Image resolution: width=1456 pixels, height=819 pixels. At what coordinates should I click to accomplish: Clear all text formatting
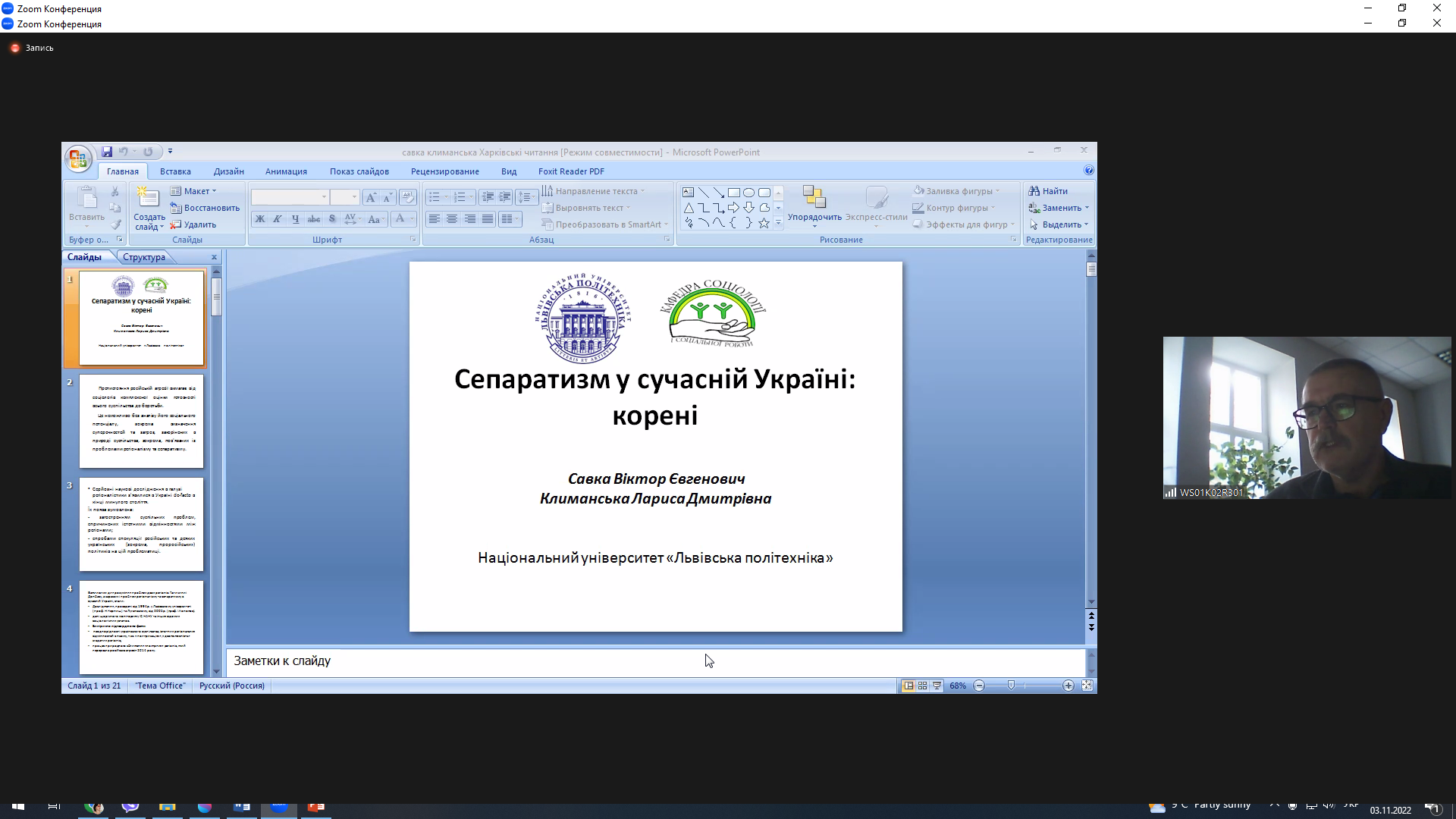pyautogui.click(x=408, y=197)
